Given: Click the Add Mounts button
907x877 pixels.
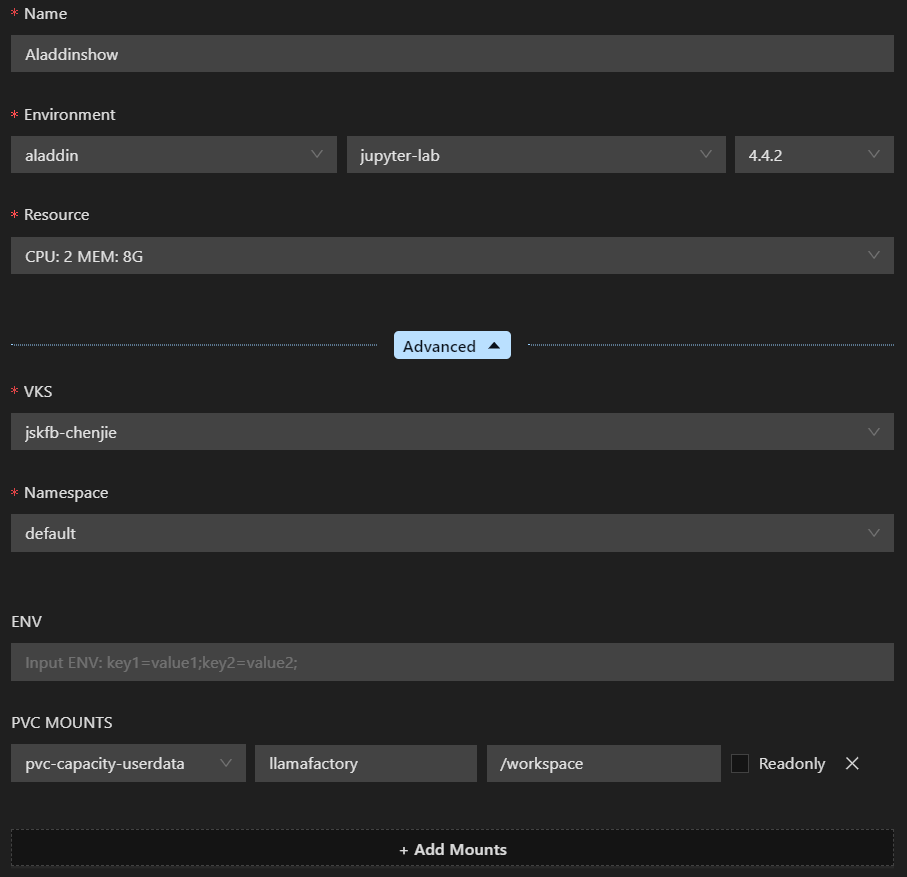Looking at the screenshot, I should 452,849.
